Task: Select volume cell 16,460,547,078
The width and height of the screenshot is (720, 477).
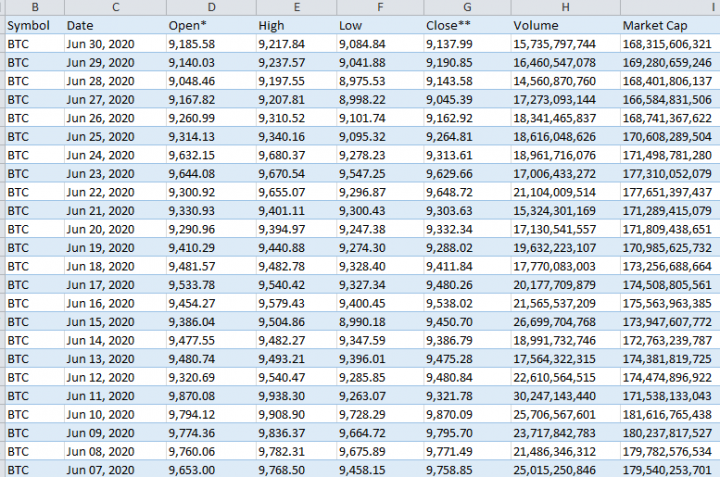Action: [x=566, y=62]
